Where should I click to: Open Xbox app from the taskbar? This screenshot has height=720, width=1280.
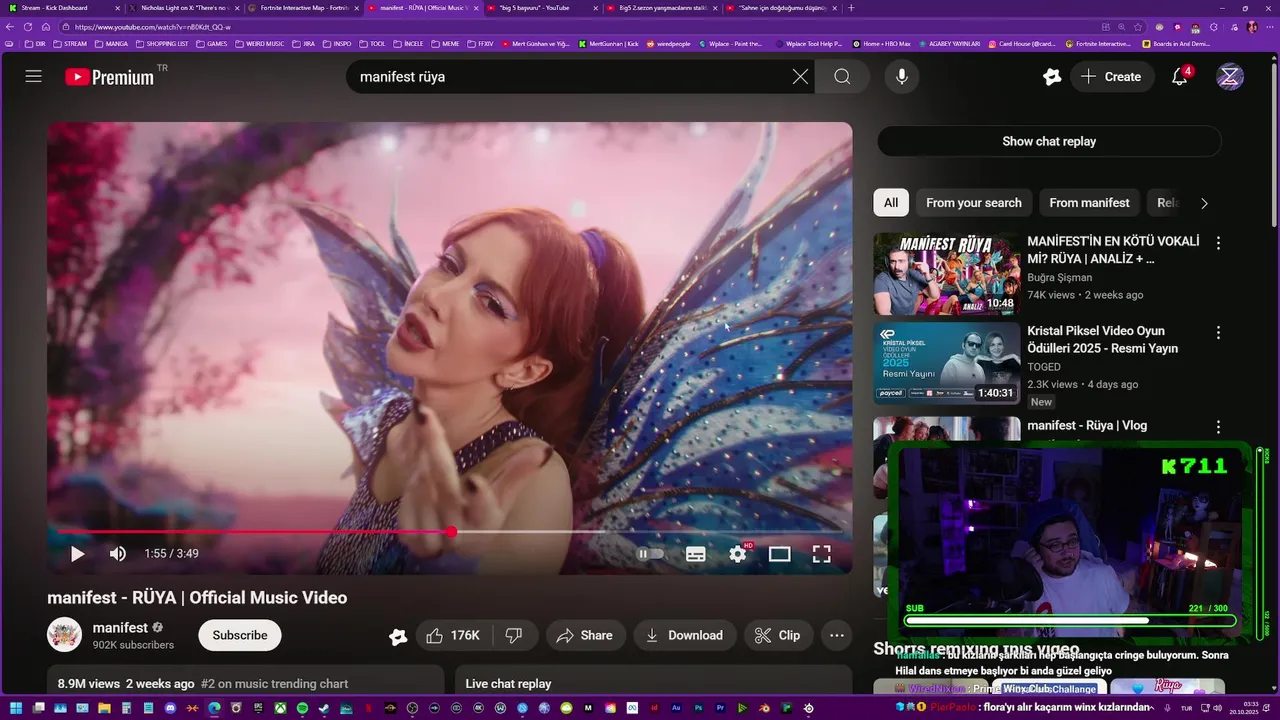point(280,708)
